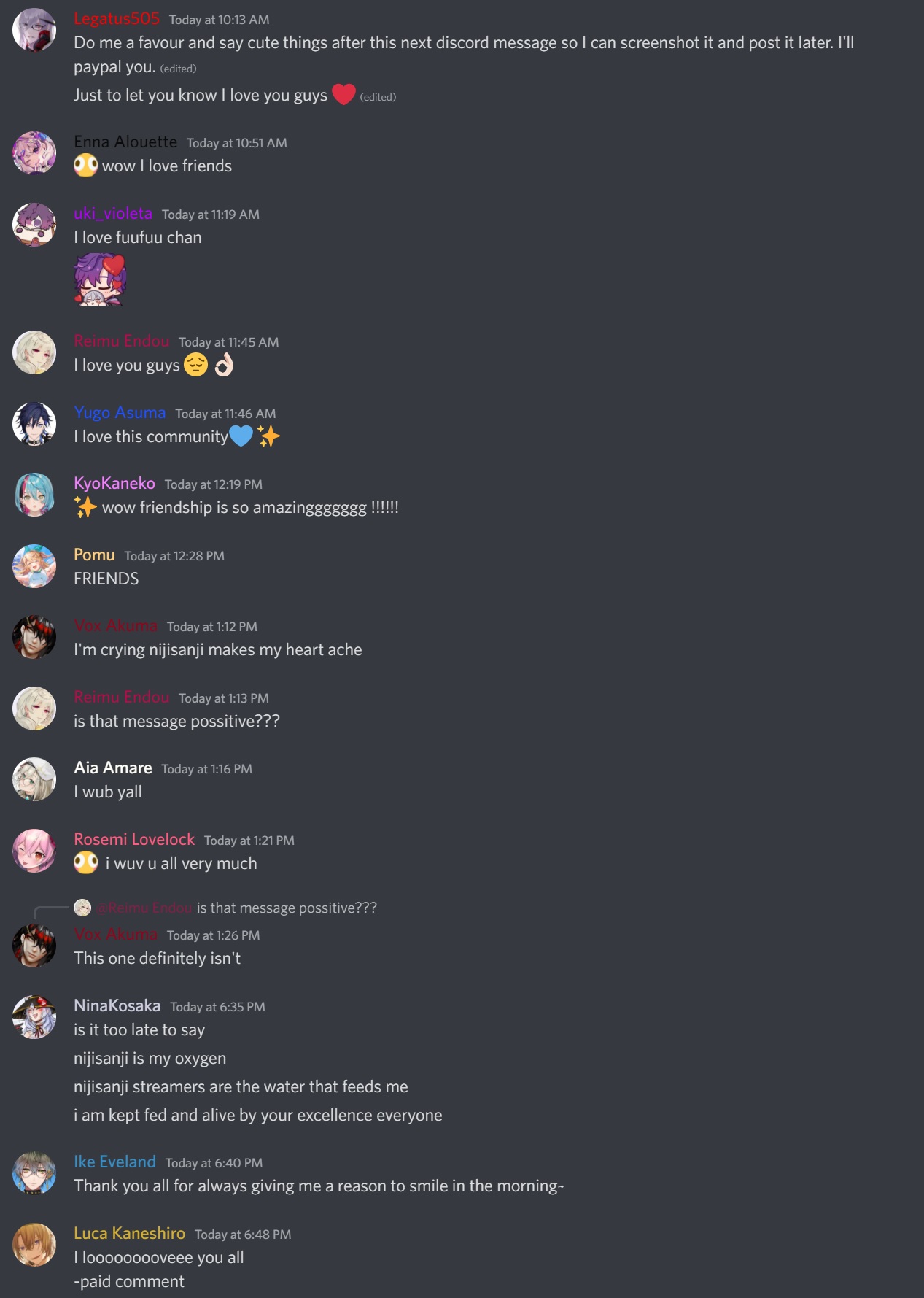Open Legatus505's profile avatar

(34, 30)
